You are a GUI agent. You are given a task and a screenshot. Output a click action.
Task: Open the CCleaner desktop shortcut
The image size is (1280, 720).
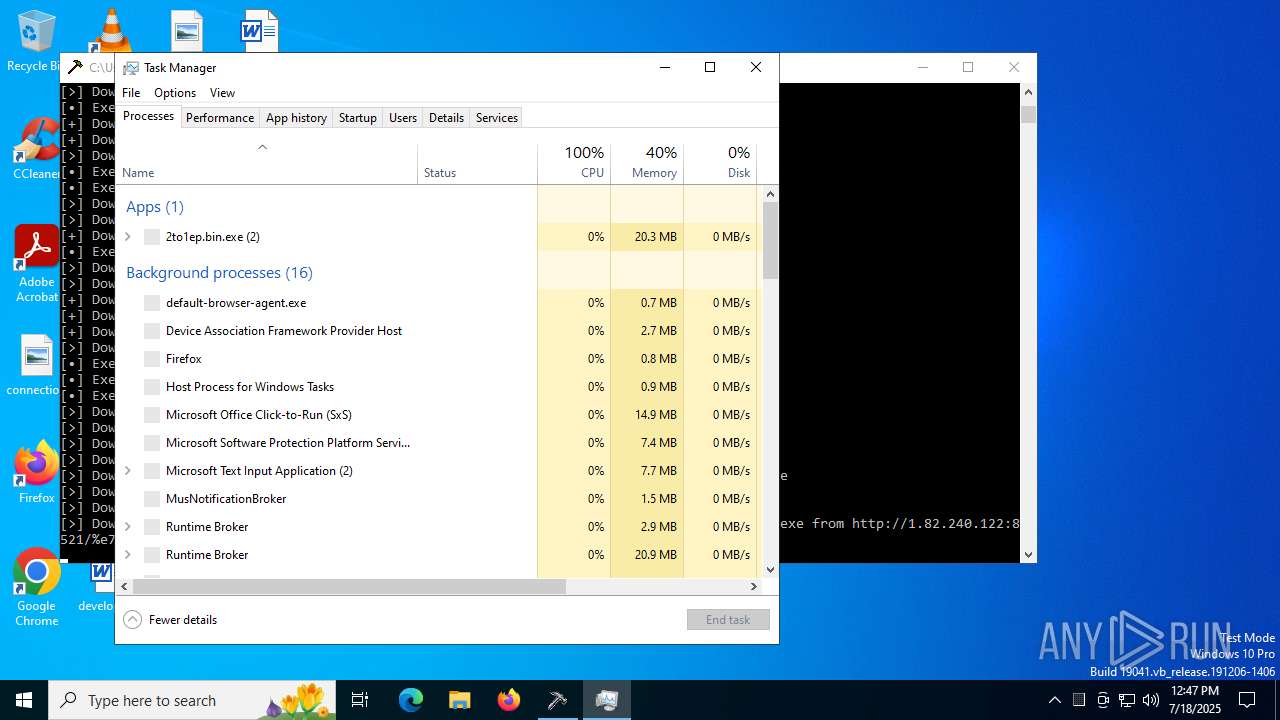[x=36, y=150]
